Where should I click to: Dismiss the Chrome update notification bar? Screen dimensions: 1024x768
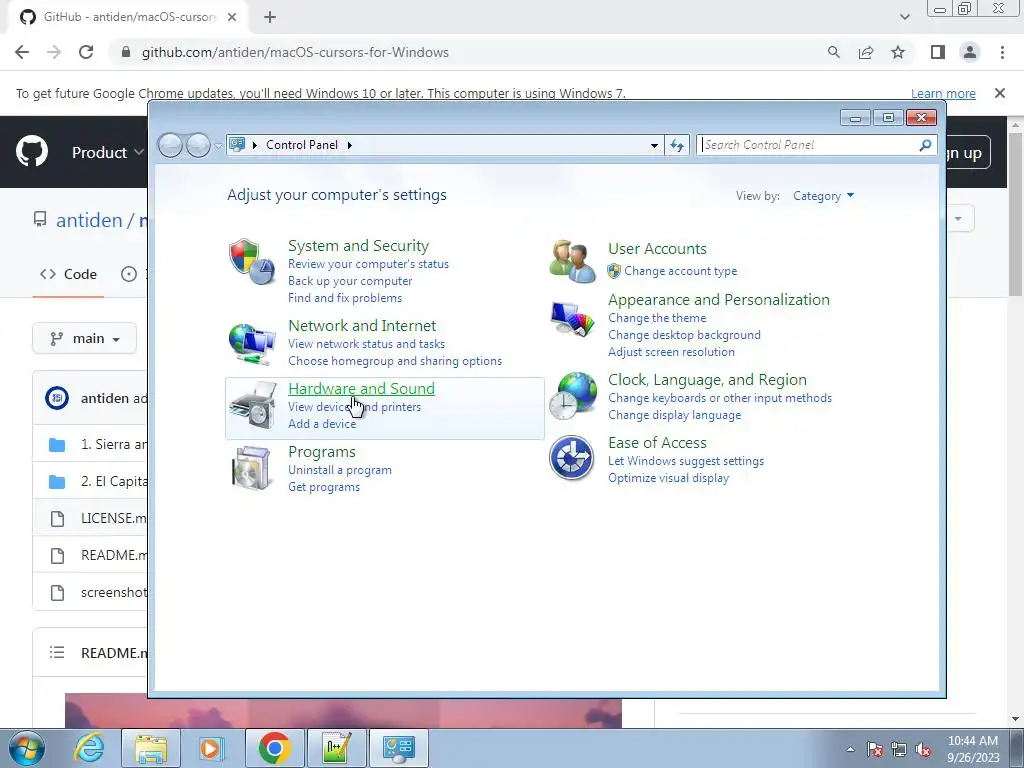point(1000,93)
